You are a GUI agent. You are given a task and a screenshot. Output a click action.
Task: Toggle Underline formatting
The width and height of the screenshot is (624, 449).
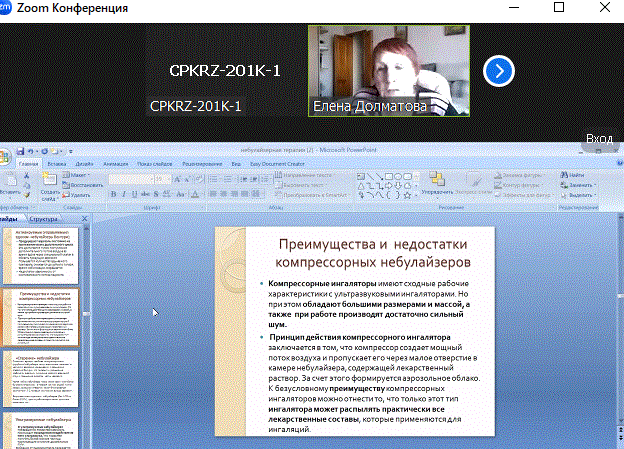[x=135, y=194]
